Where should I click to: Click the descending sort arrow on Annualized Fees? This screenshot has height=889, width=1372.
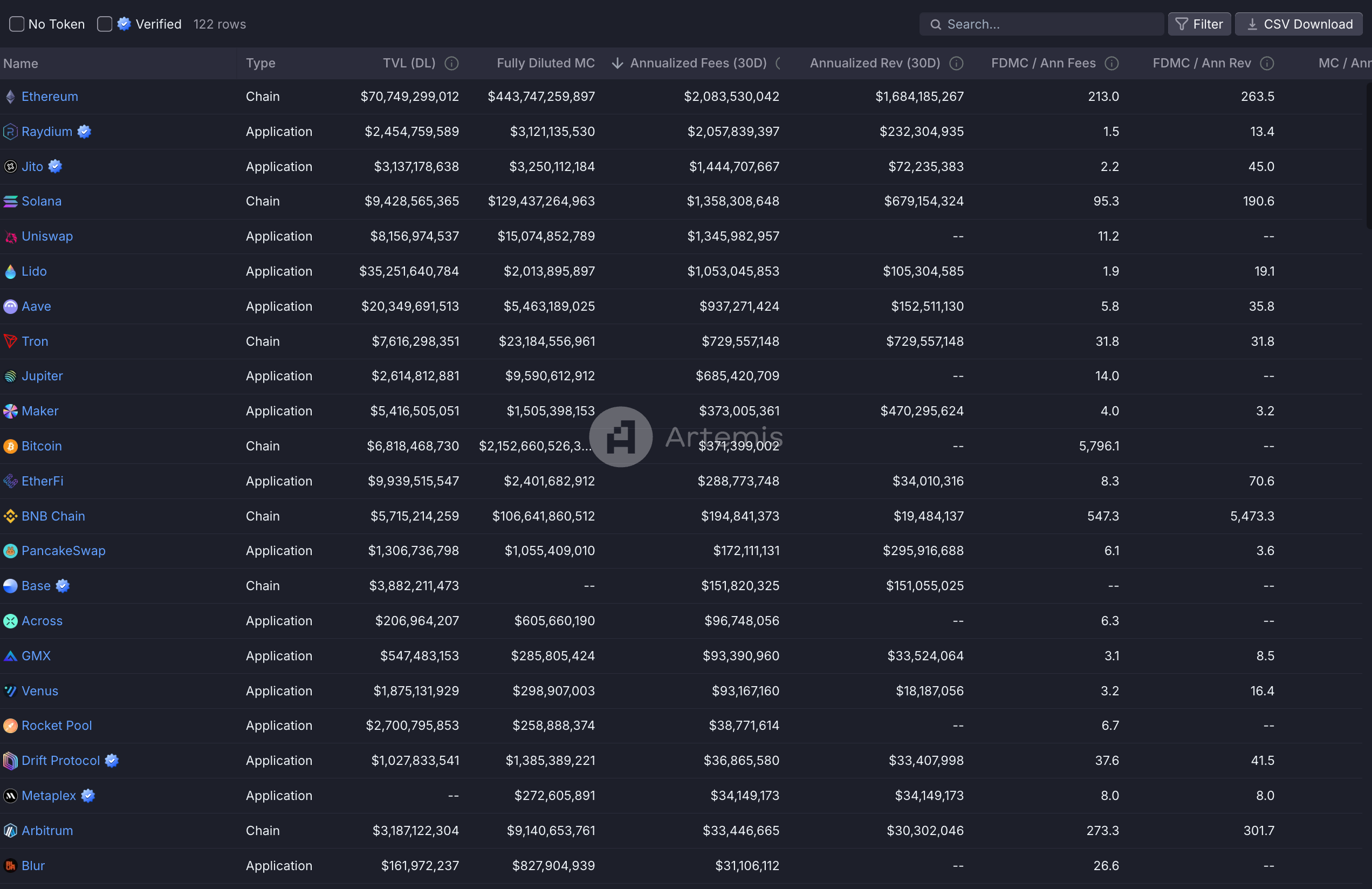pyautogui.click(x=618, y=64)
